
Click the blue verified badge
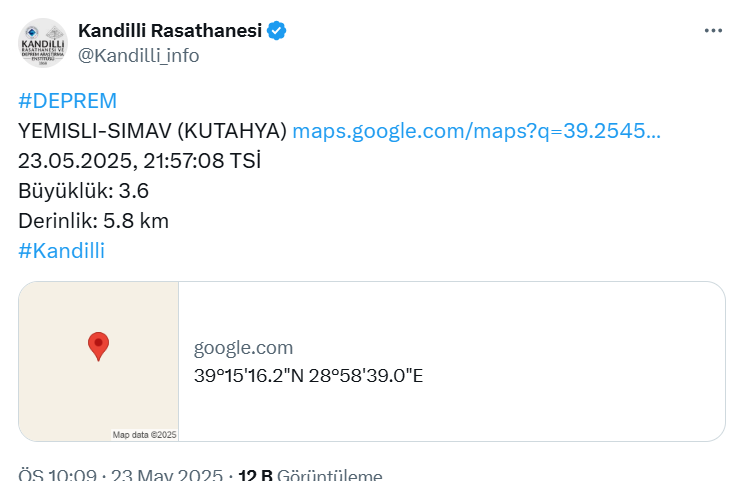[x=276, y=31]
